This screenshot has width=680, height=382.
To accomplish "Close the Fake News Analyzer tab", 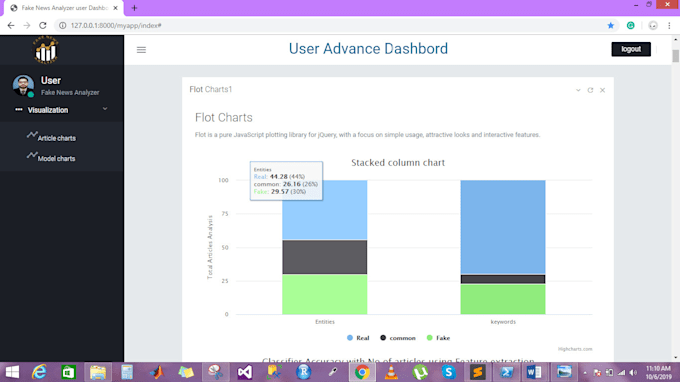I will [x=115, y=8].
